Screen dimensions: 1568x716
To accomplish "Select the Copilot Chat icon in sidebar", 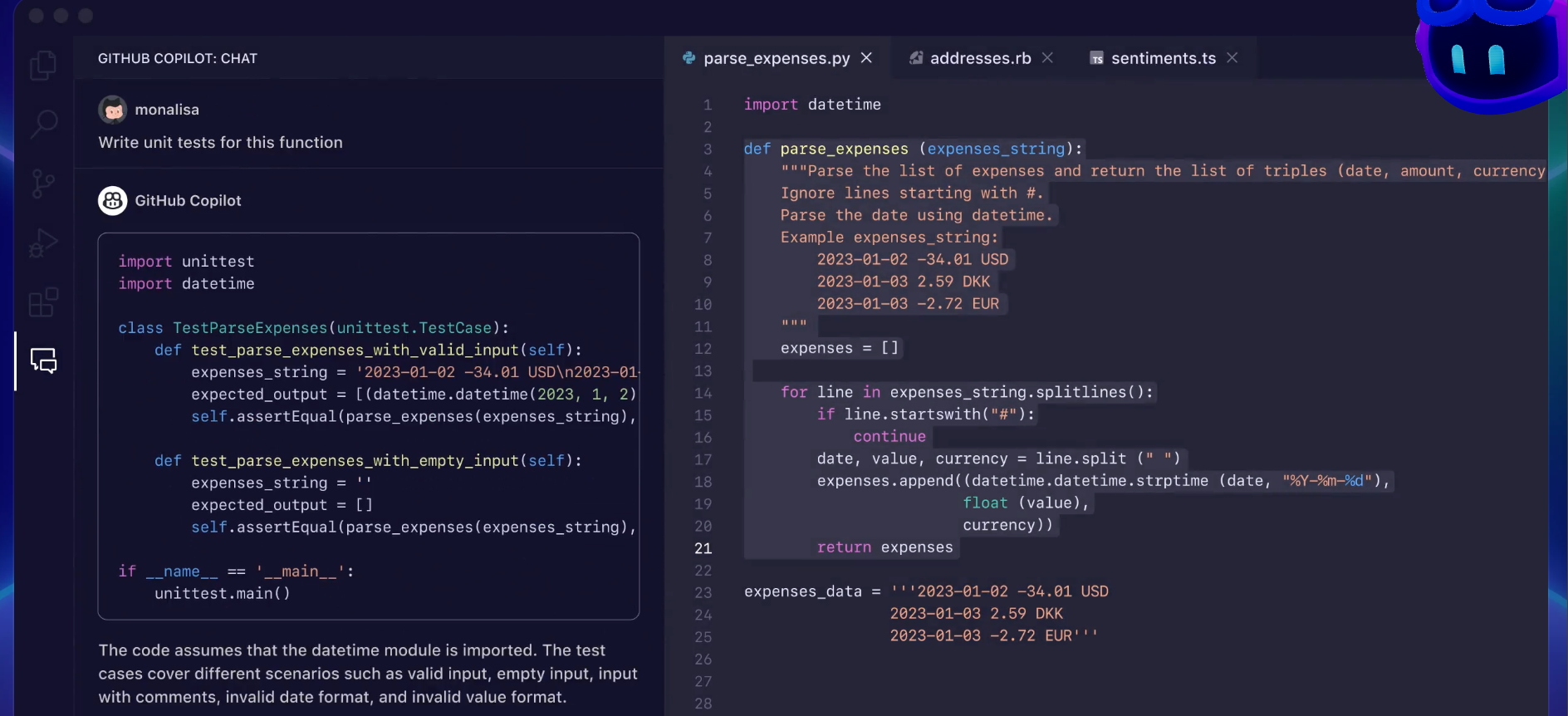I will pyautogui.click(x=43, y=360).
